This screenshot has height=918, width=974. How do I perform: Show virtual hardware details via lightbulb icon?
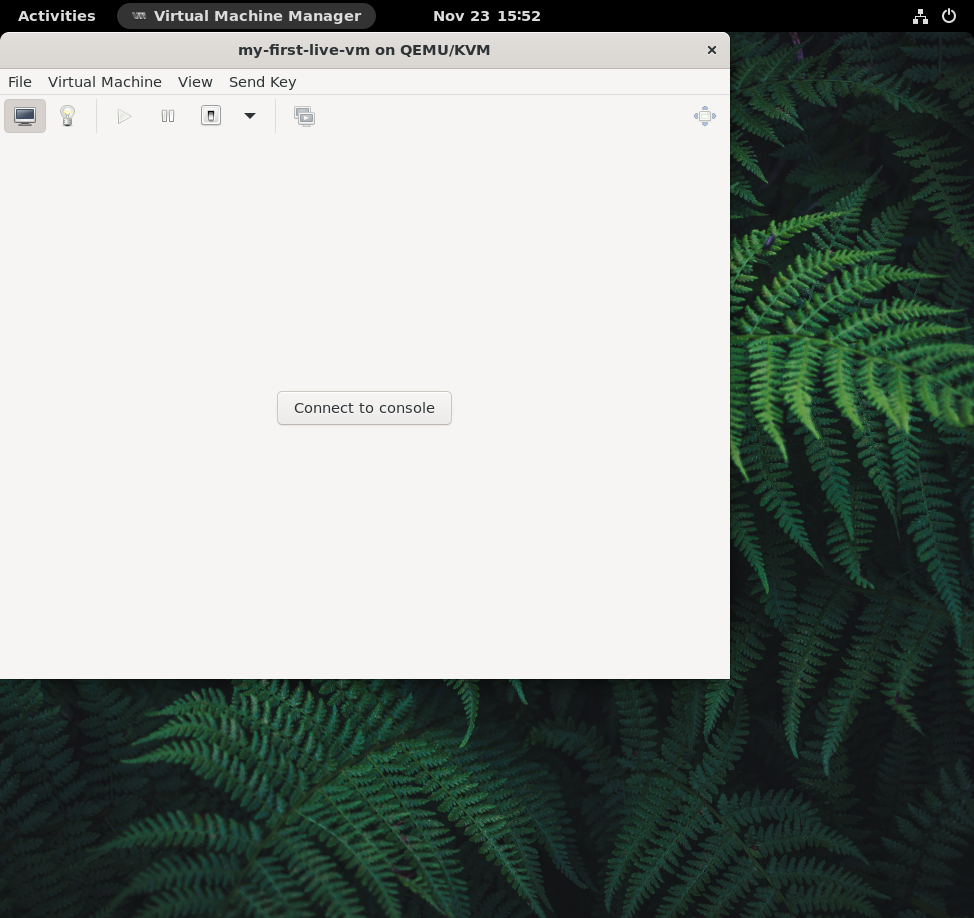point(67,116)
